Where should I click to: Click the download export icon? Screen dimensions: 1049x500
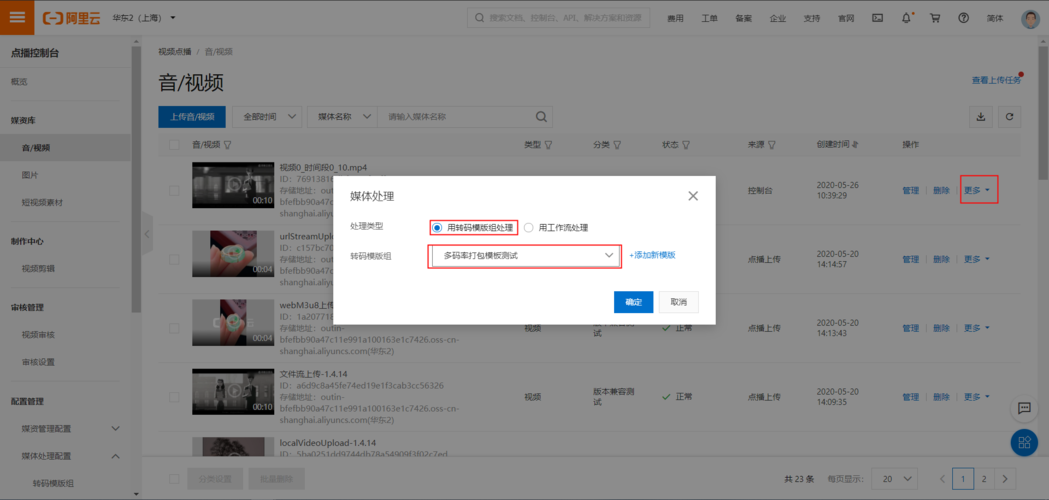coord(981,116)
